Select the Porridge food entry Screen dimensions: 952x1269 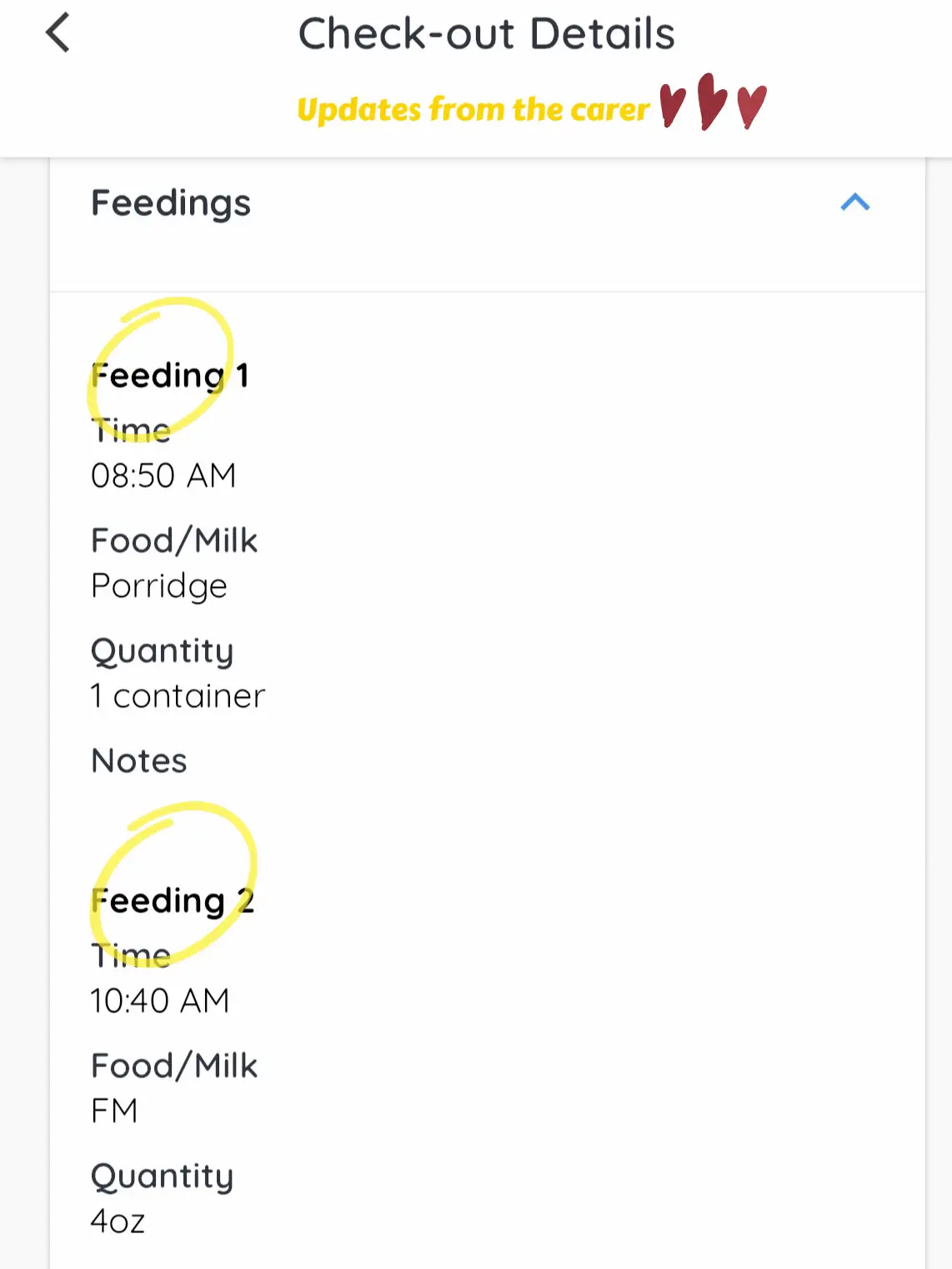pos(159,586)
